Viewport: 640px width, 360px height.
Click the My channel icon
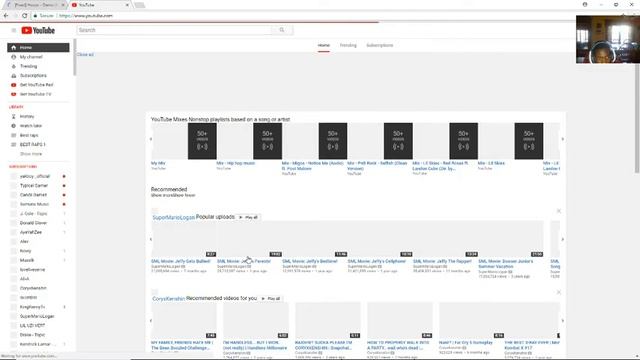13,57
